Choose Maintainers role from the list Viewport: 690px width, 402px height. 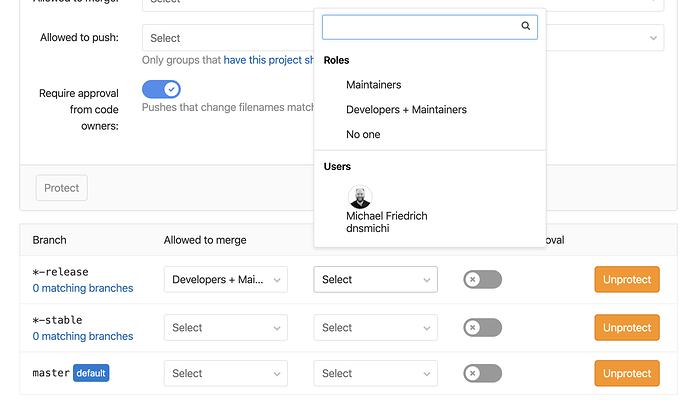373,85
